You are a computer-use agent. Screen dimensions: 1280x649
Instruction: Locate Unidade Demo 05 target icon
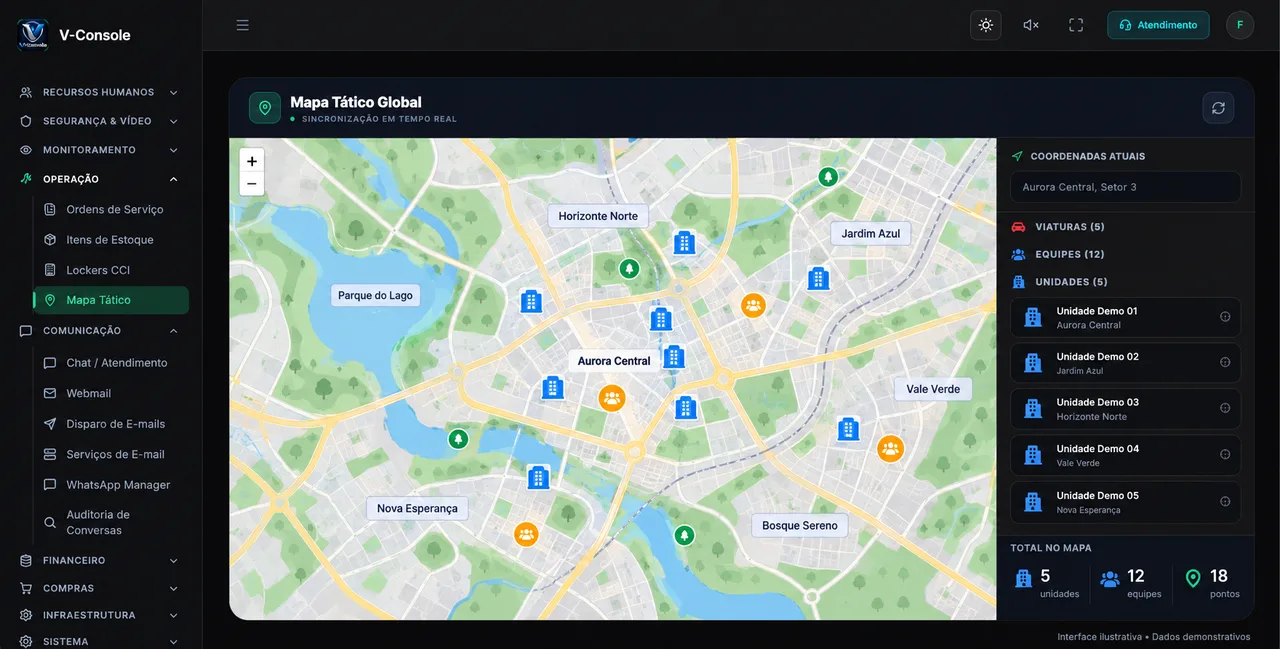click(x=1225, y=502)
